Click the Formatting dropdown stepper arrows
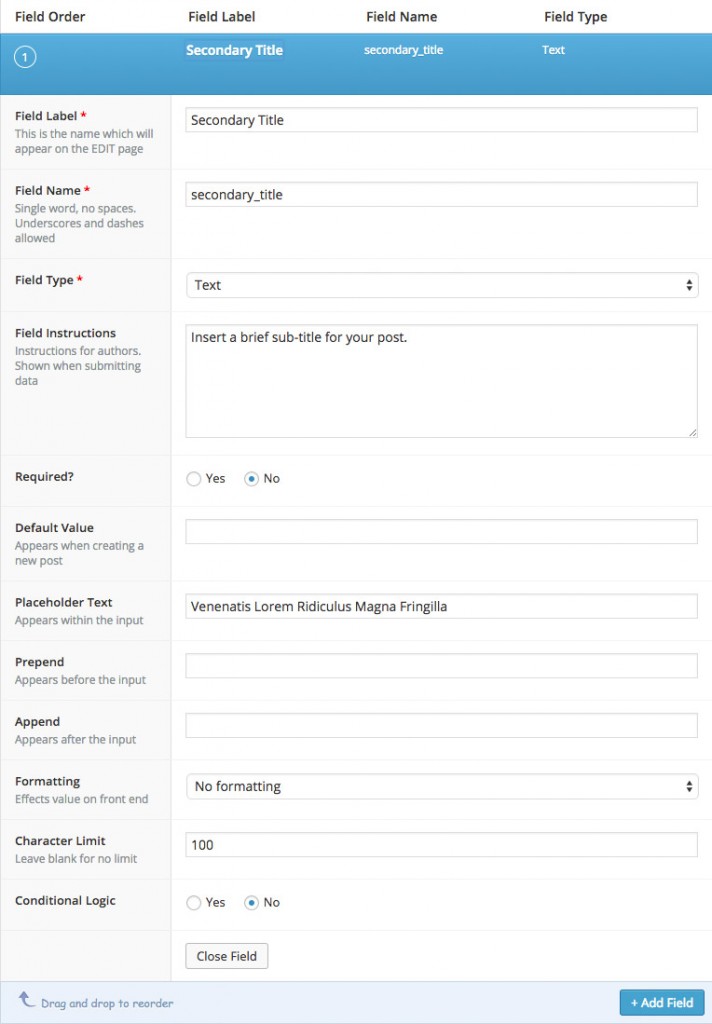 pyautogui.click(x=689, y=786)
